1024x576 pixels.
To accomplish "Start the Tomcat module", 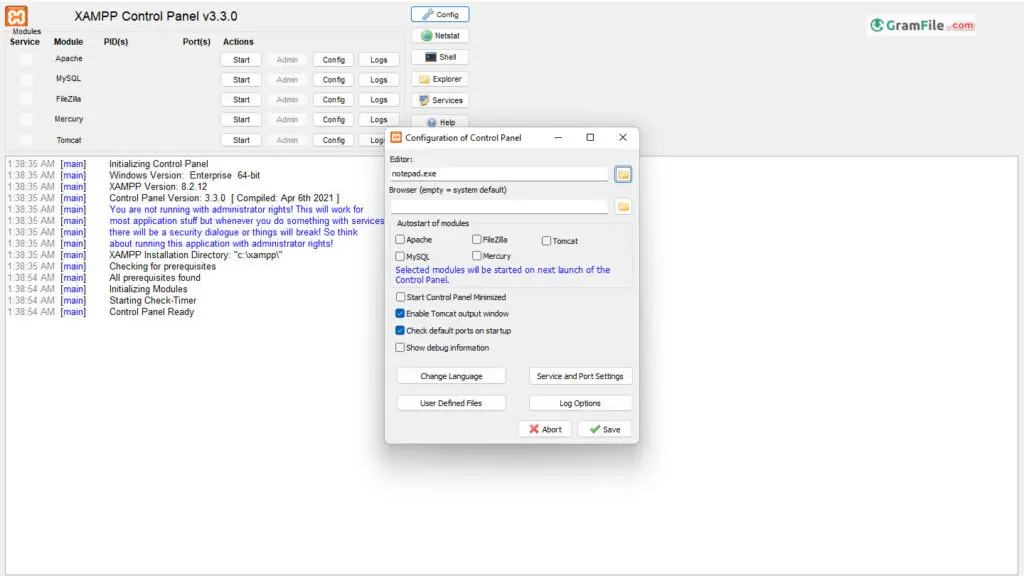I will tap(242, 140).
